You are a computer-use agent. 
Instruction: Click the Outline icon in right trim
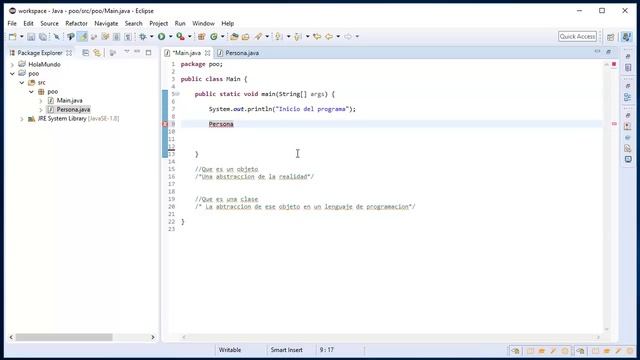point(628,97)
